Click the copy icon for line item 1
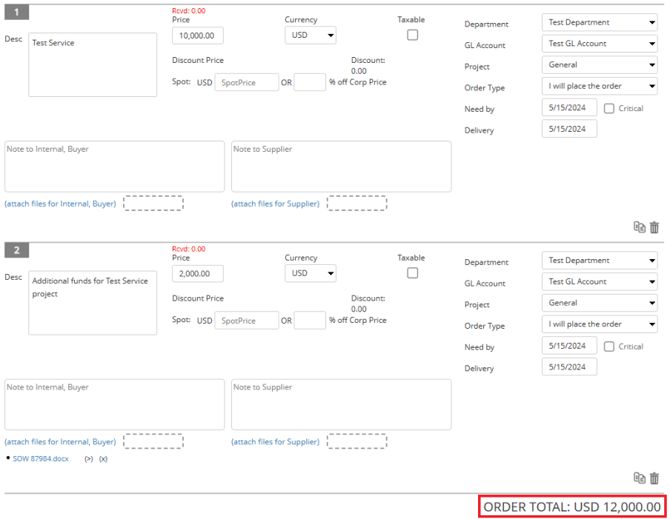This screenshot has width=670, height=519. (639, 227)
